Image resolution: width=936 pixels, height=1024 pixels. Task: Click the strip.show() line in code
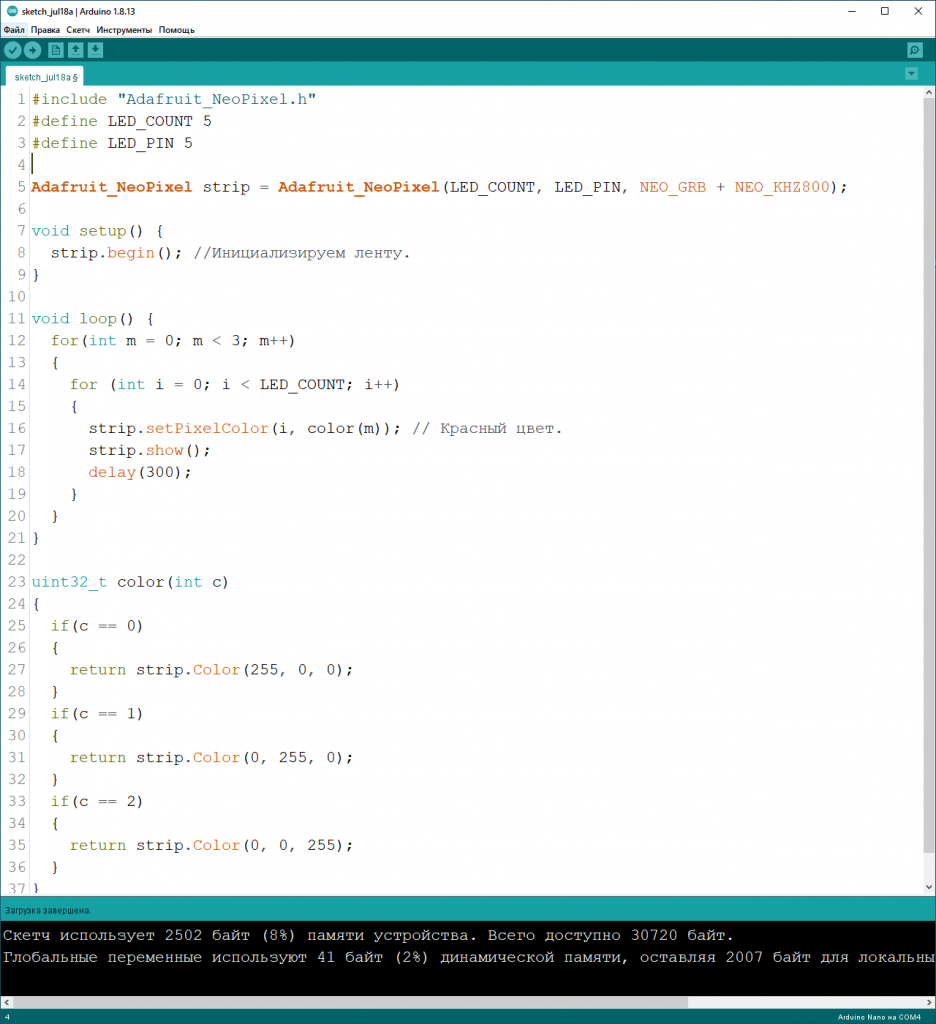pyautogui.click(x=150, y=450)
